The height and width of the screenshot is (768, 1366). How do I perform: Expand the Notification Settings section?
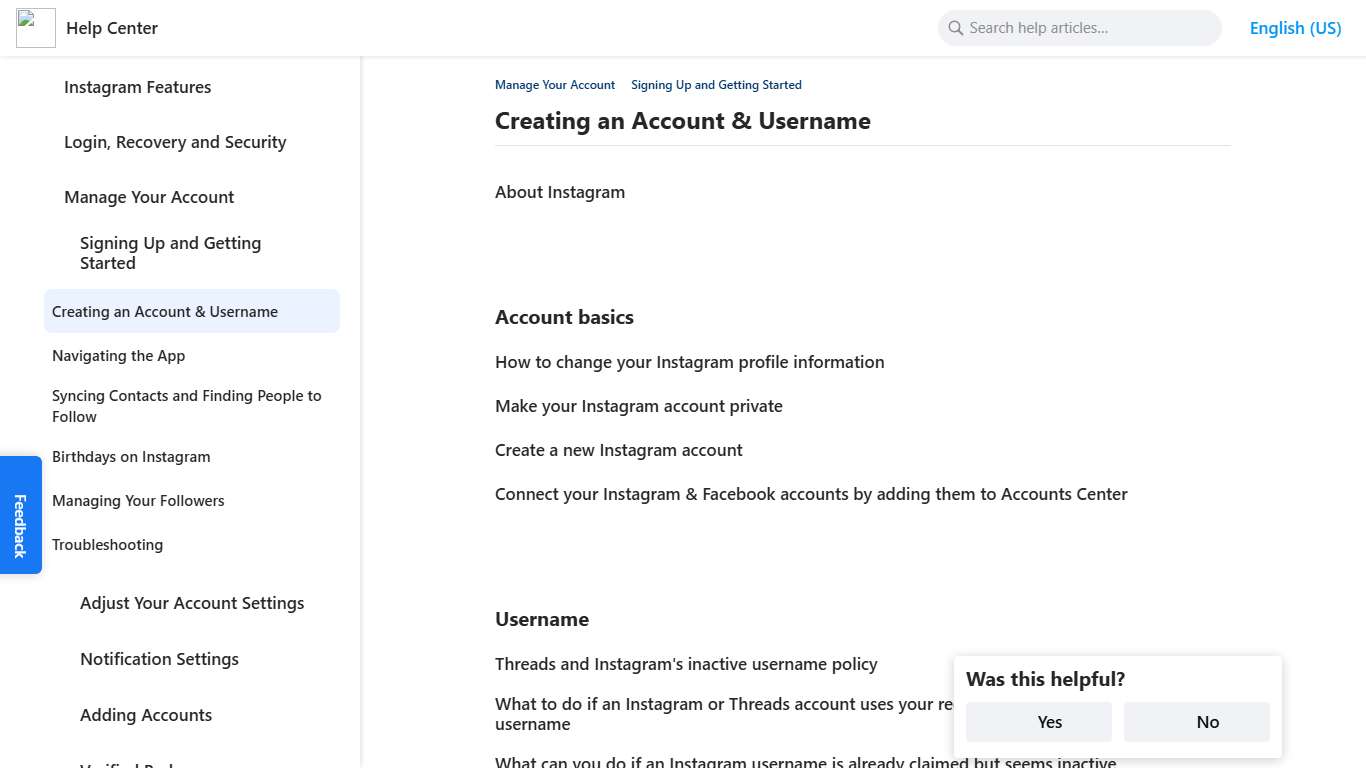pyautogui.click(x=159, y=659)
